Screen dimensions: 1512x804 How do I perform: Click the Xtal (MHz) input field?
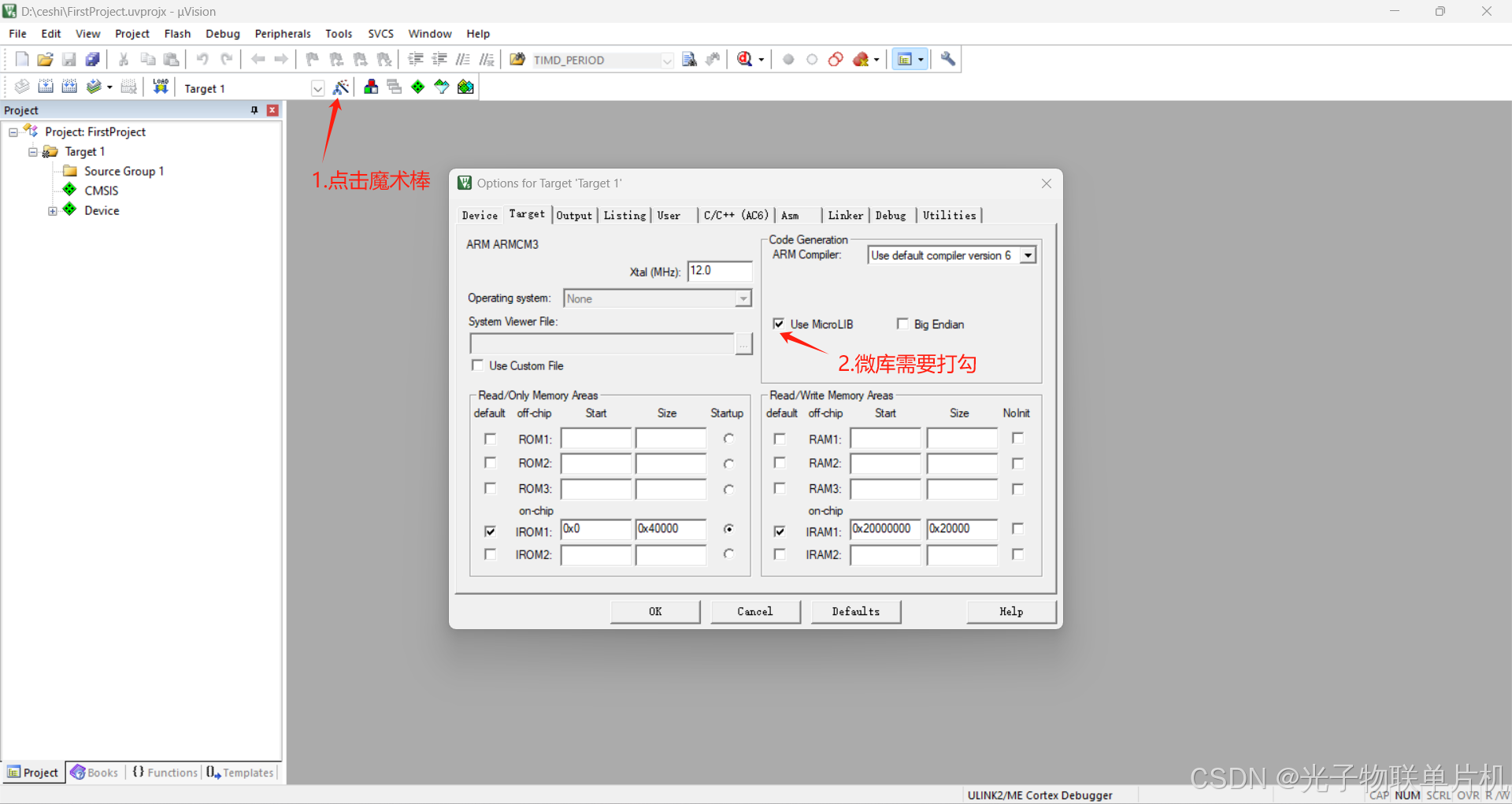coord(720,271)
